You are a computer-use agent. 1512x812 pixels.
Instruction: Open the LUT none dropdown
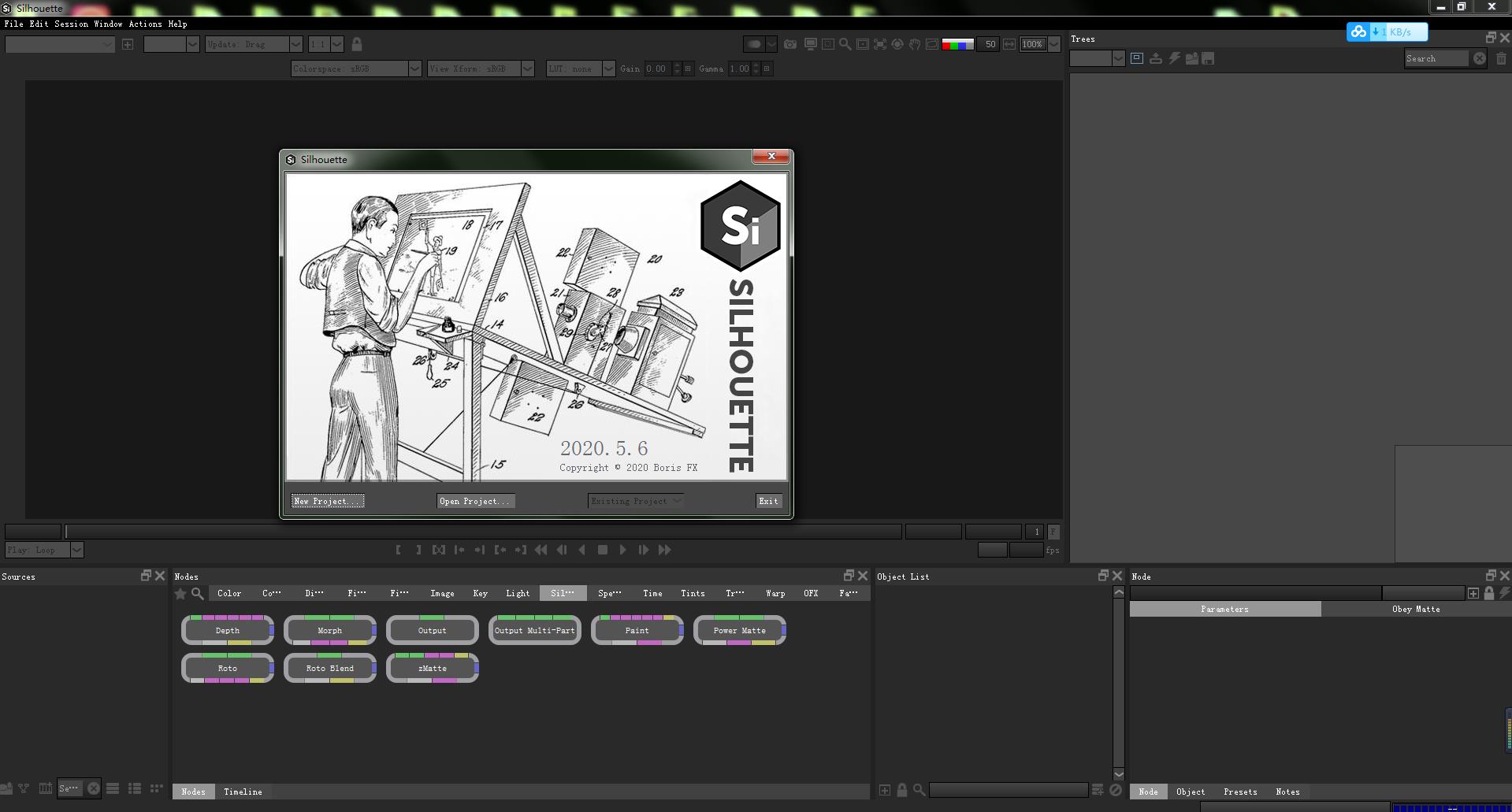(x=581, y=69)
